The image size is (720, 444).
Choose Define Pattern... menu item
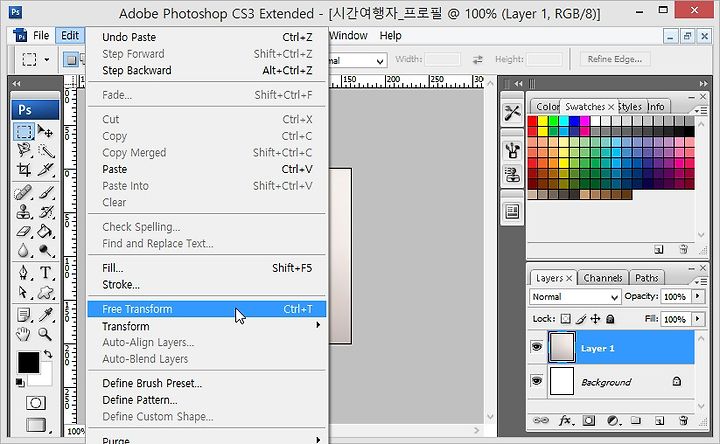[x=207, y=400]
